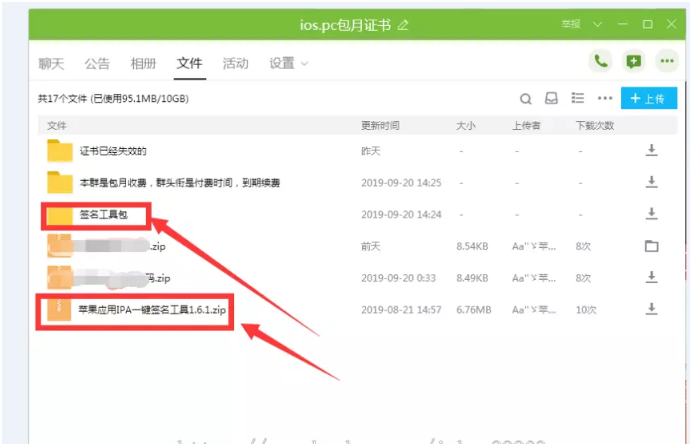Click the 举报 report link
Viewport: 690px width, 444px height.
(x=571, y=23)
